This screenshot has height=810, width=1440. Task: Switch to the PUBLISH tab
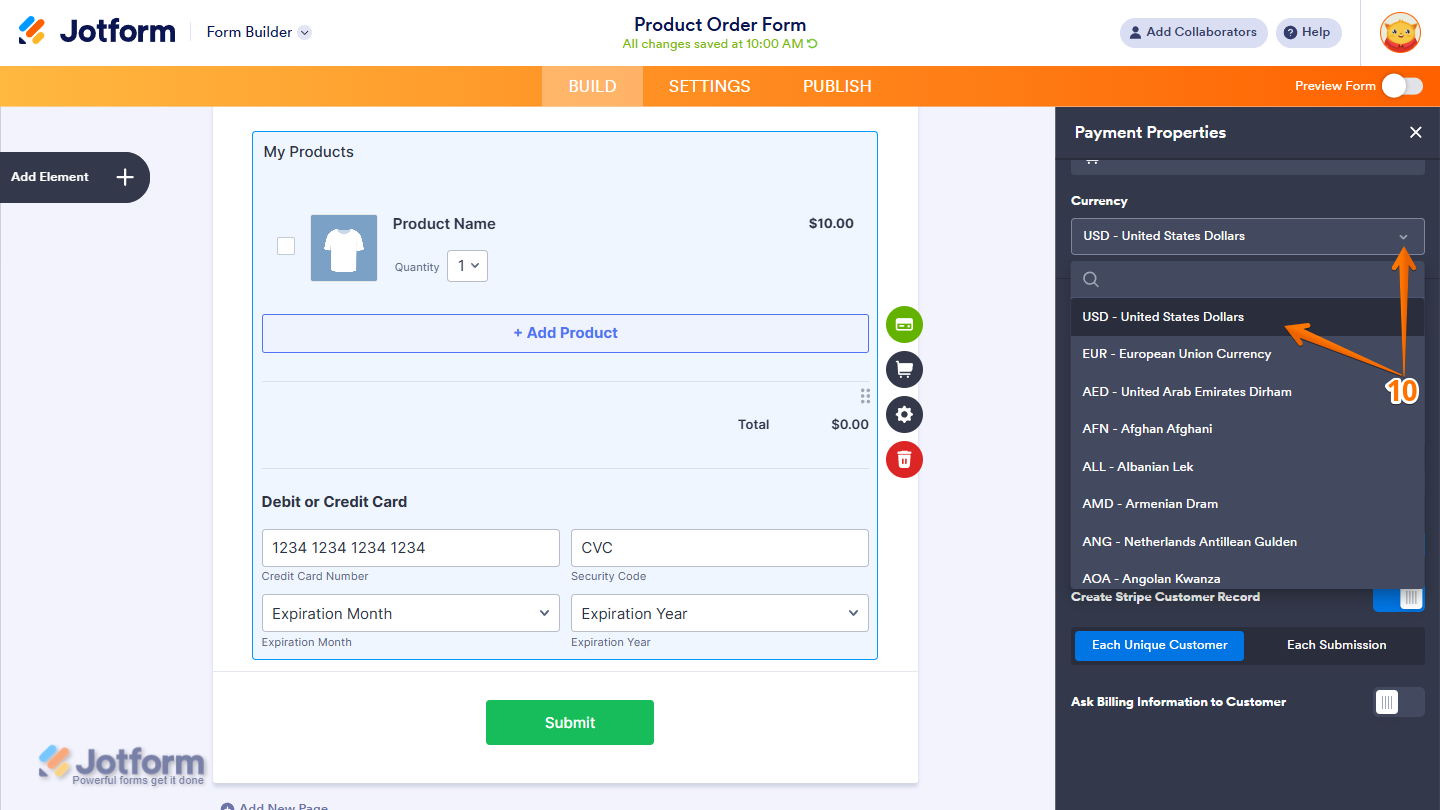click(x=837, y=86)
